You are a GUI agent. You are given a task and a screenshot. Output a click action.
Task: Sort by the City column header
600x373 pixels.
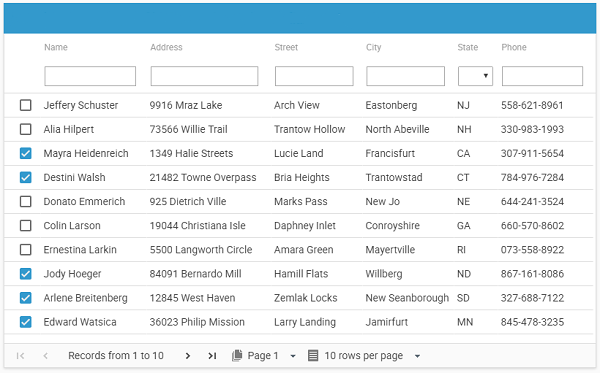373,47
